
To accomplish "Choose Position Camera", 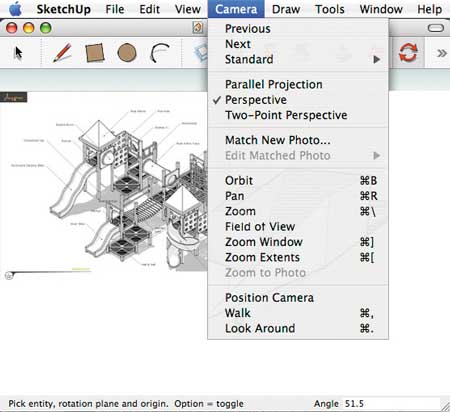I will point(298,298).
